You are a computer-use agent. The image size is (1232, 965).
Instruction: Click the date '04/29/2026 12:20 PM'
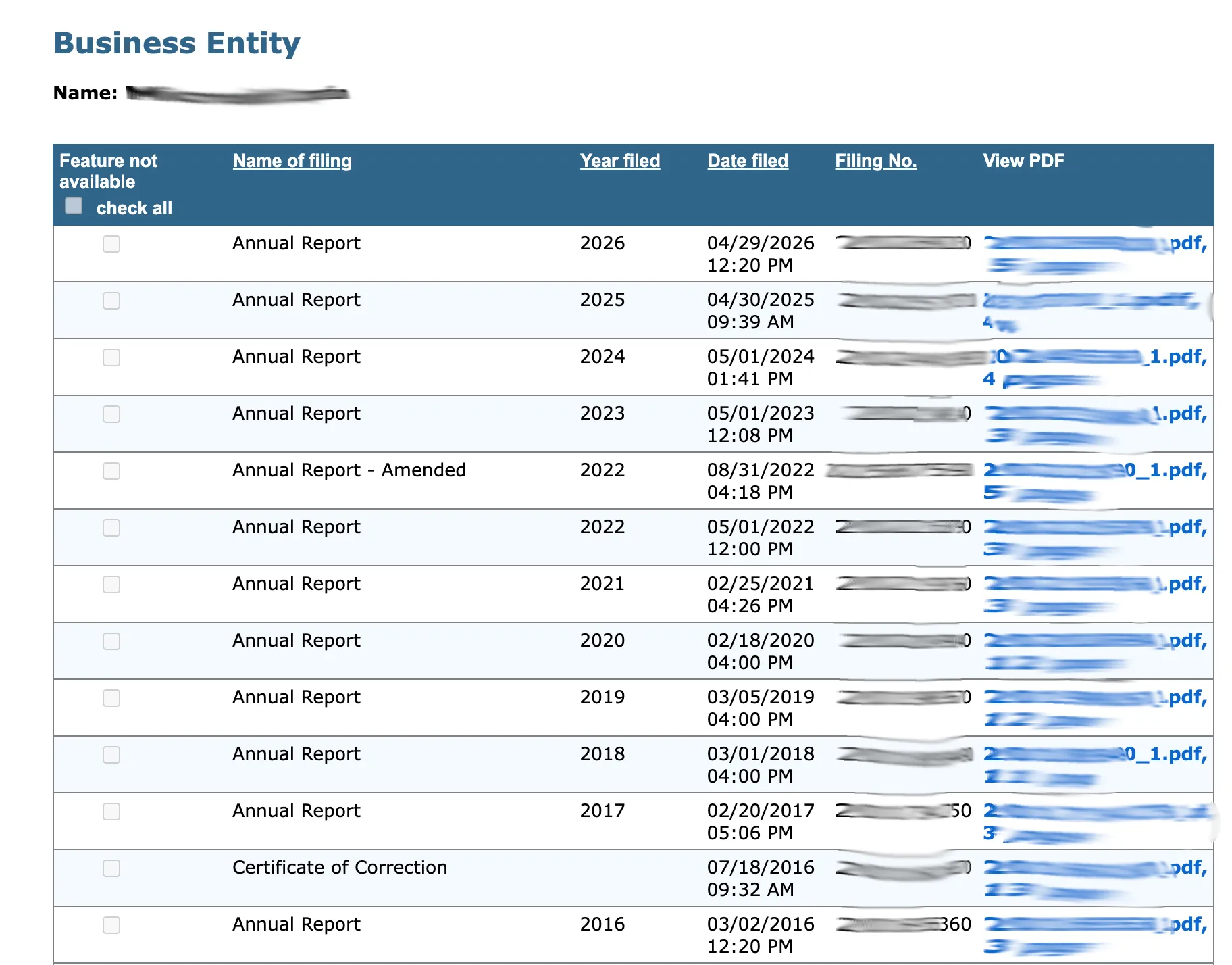tap(761, 253)
